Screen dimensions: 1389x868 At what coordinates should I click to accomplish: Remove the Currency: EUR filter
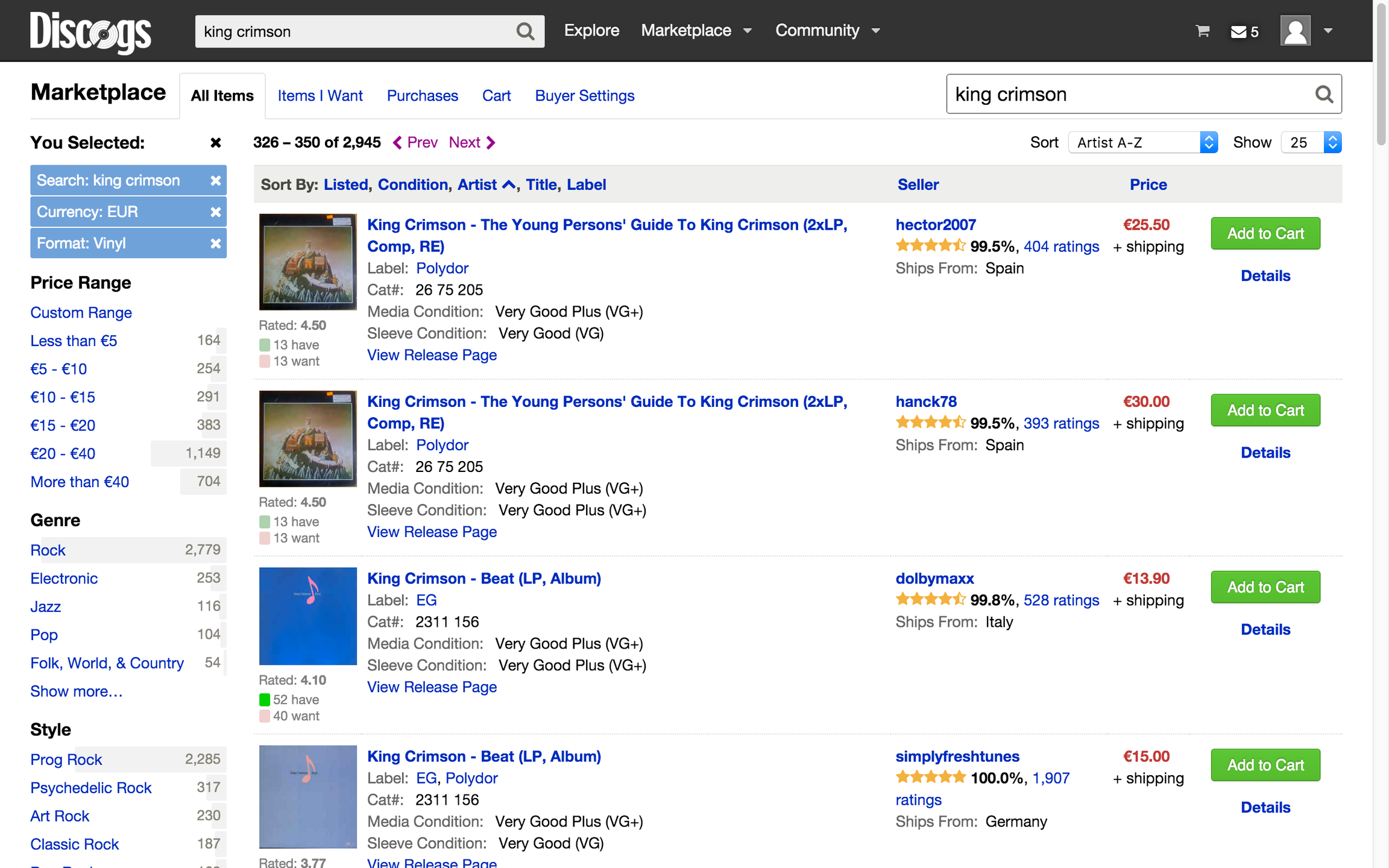pyautogui.click(x=215, y=212)
